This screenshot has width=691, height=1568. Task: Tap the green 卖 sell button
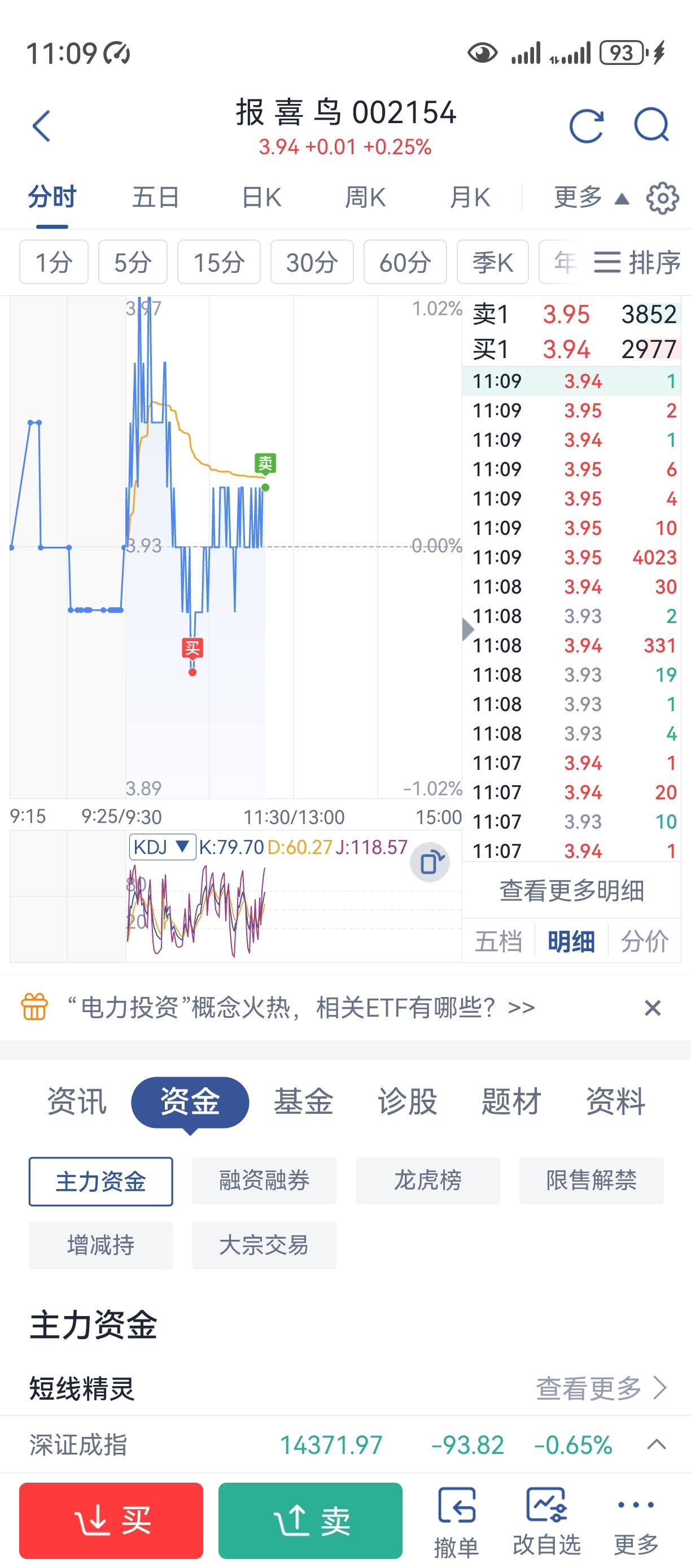pos(310,1521)
